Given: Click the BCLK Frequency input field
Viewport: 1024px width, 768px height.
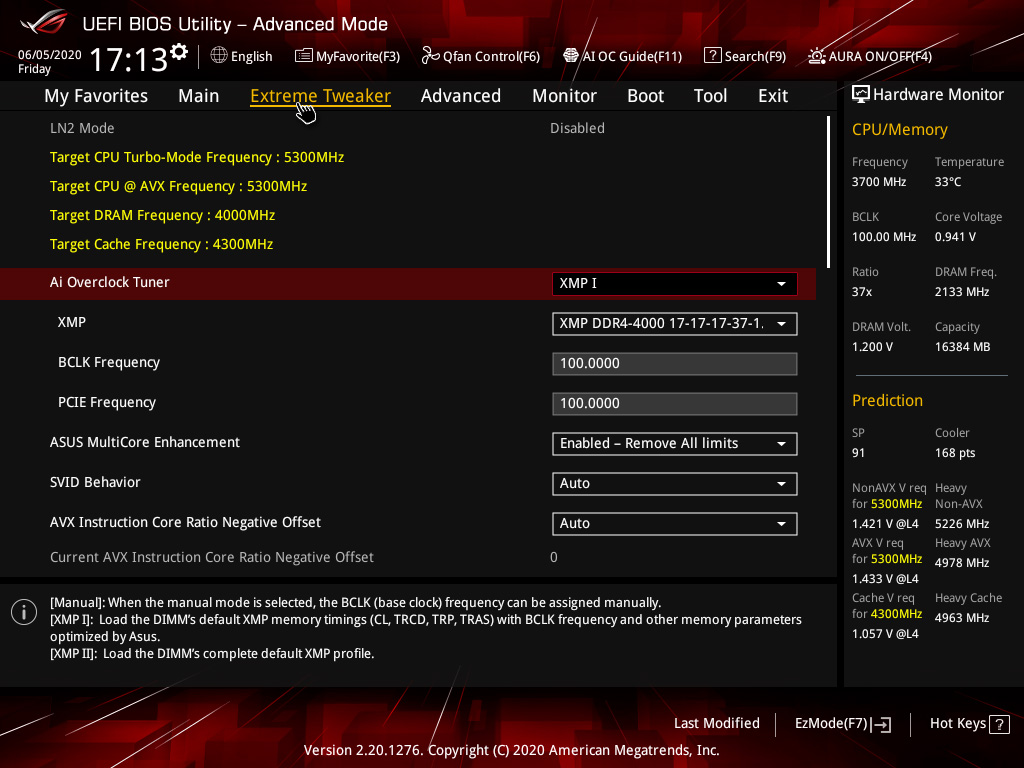Looking at the screenshot, I should (675, 364).
